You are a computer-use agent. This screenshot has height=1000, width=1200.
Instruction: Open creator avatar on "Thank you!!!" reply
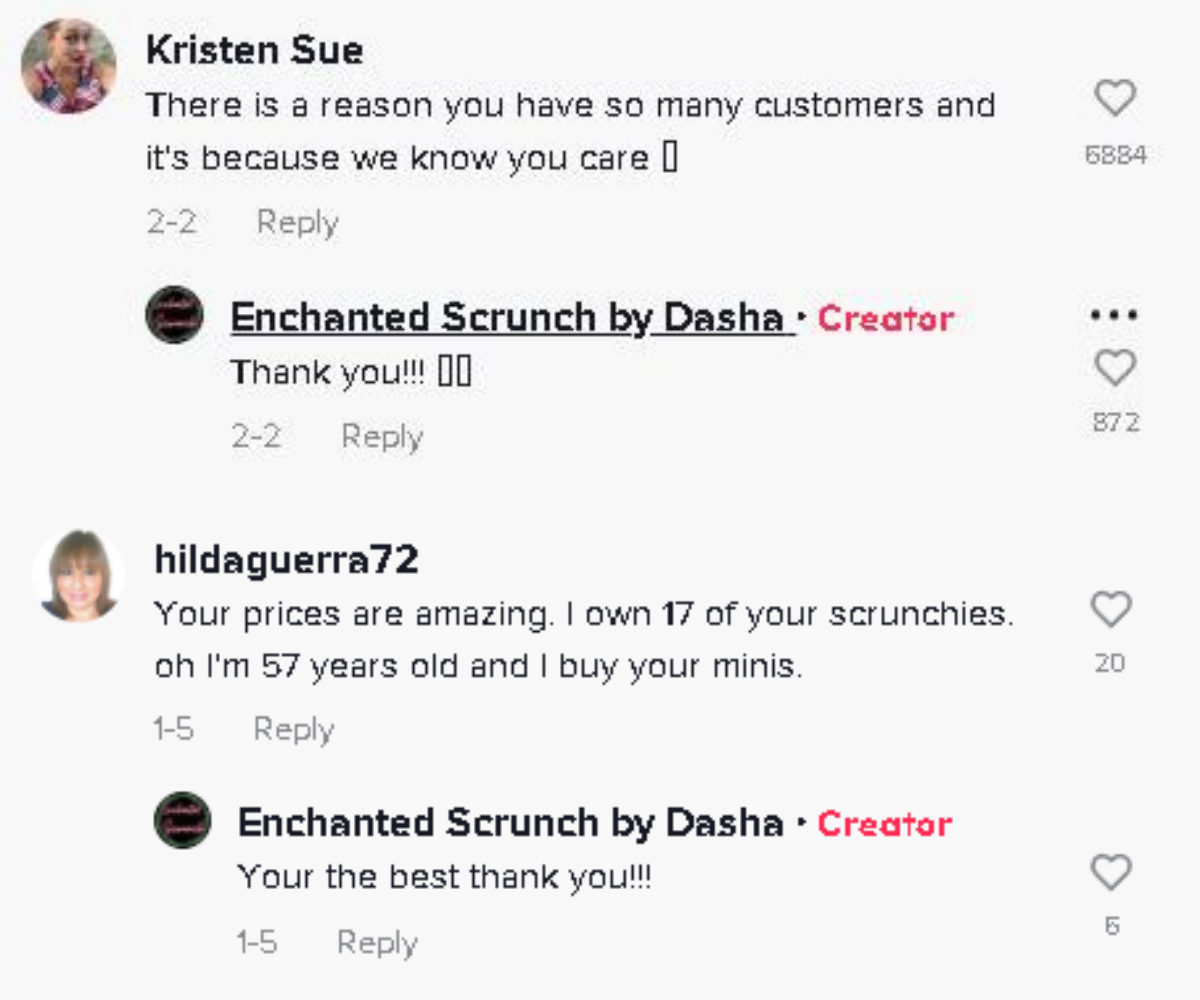[174, 316]
